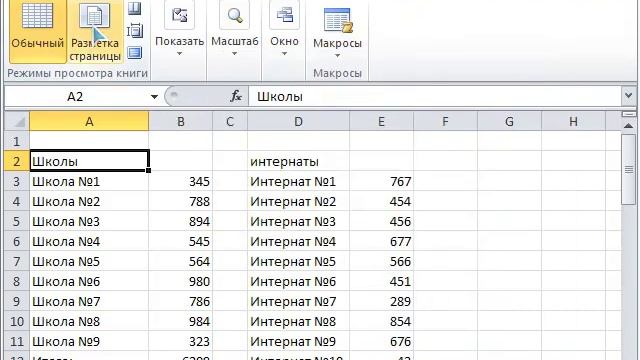Click the insert function fx icon
This screenshot has width=640, height=360.
click(x=236, y=97)
